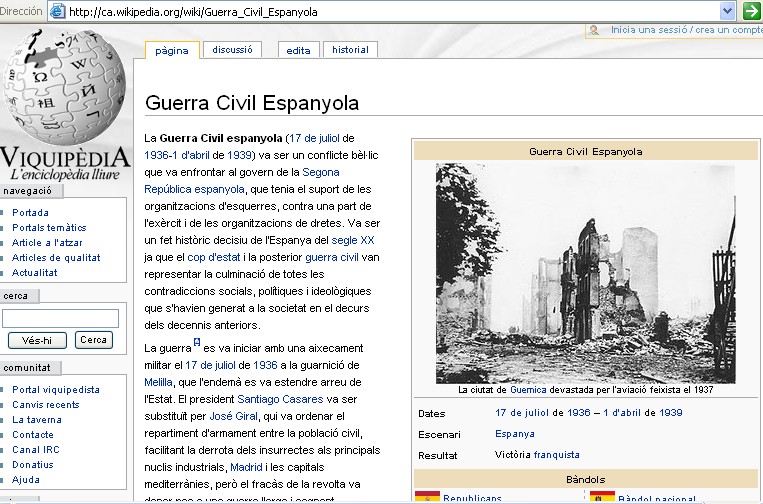
Task: Open the edita tab
Action: pyautogui.click(x=298, y=50)
